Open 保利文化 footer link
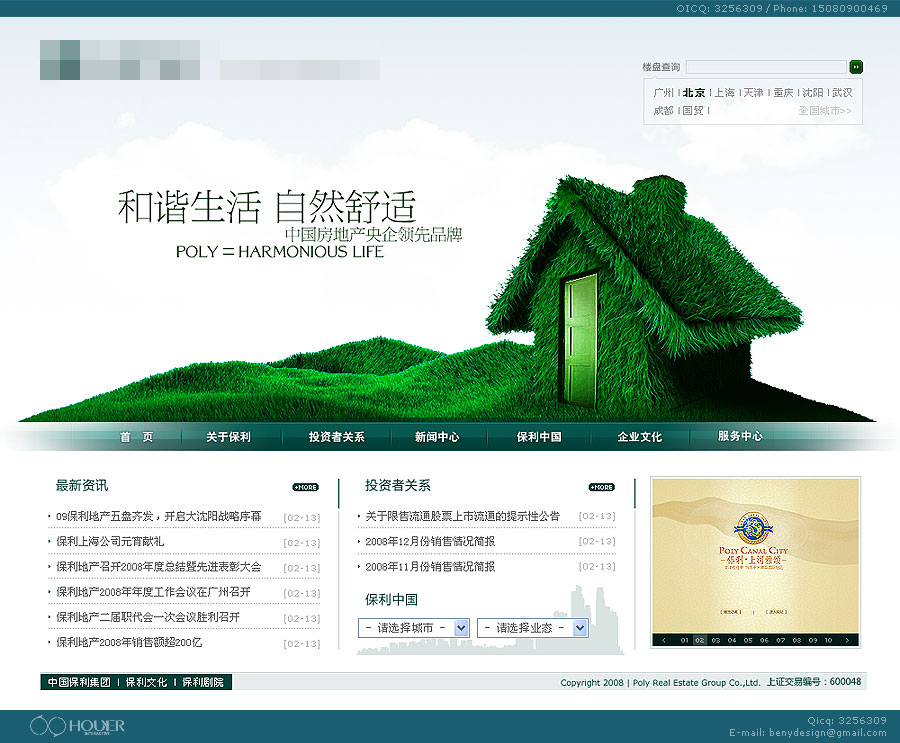900x743 pixels. [x=146, y=682]
